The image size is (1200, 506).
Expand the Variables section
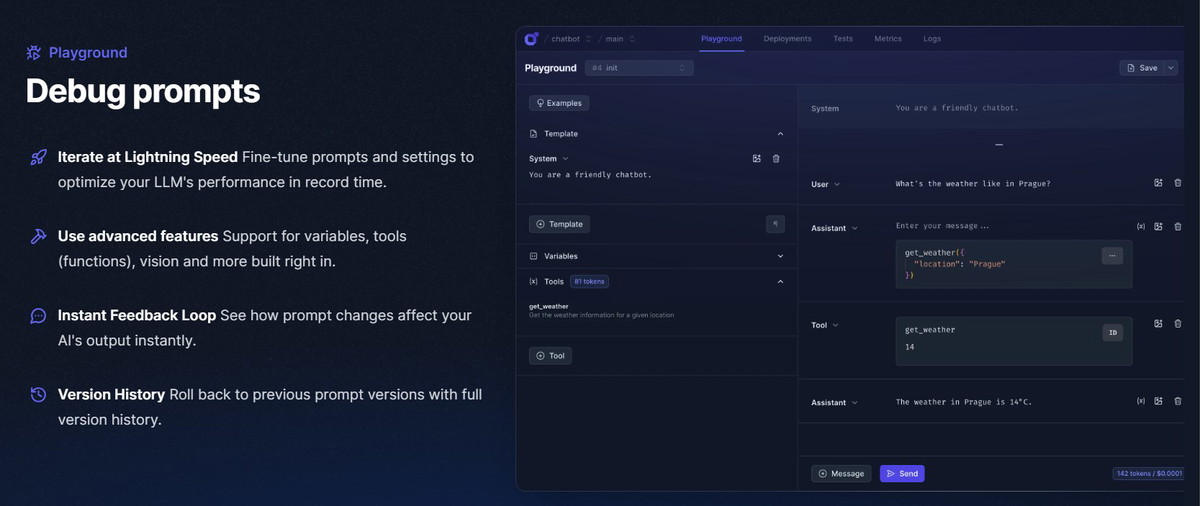[x=780, y=256]
